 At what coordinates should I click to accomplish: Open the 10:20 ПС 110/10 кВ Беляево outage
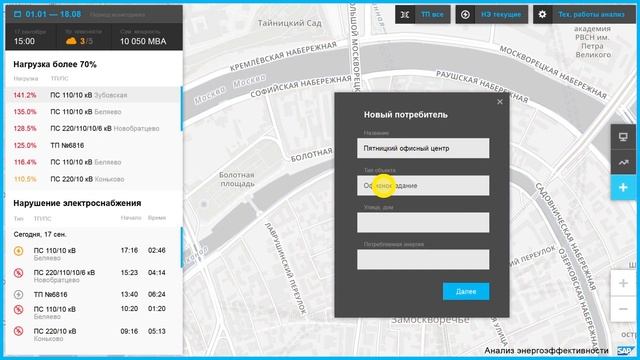(x=93, y=313)
